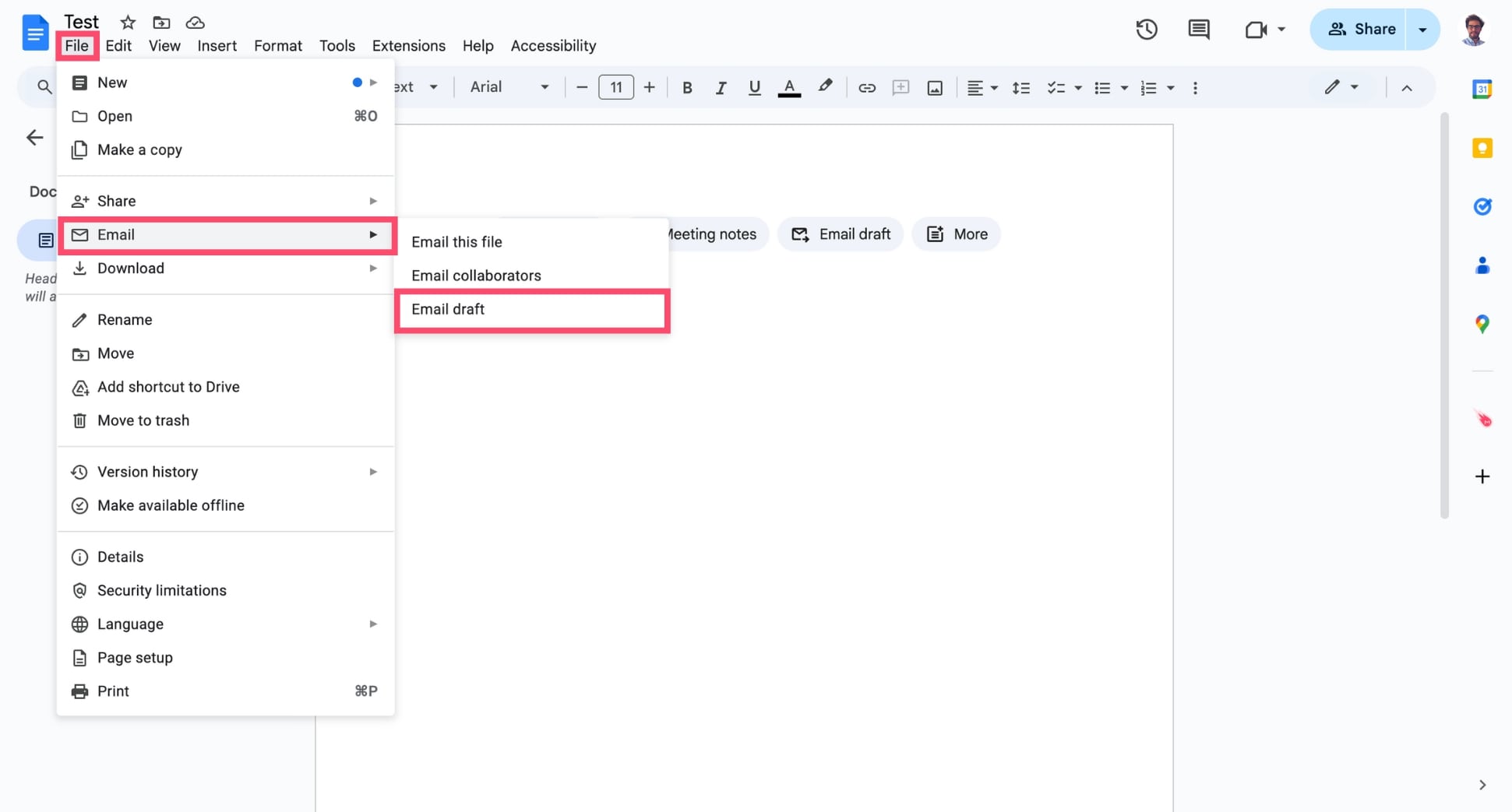Insert a link from the toolbar
The image size is (1512, 812).
[x=867, y=87]
